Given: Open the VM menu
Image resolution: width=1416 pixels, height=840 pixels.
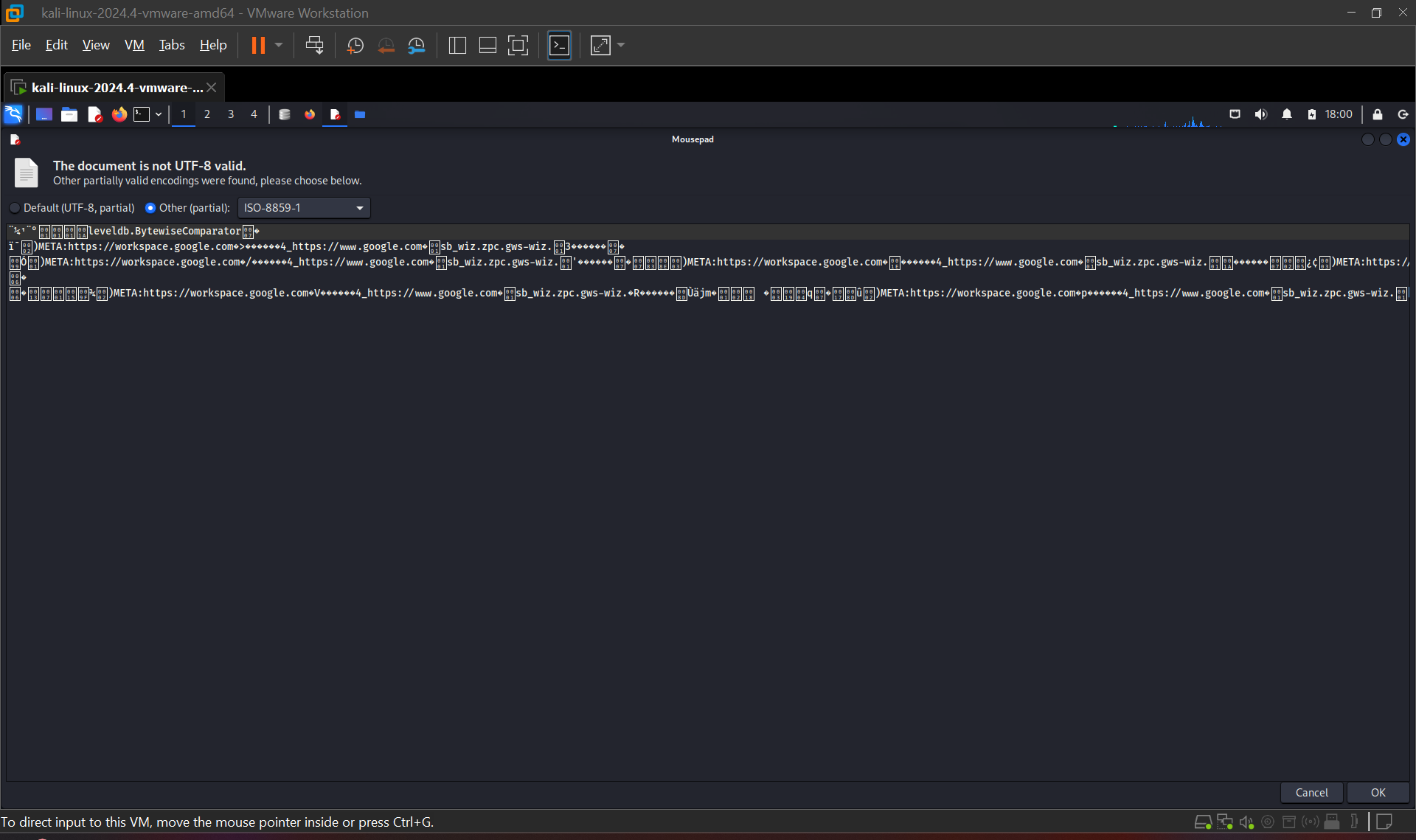Looking at the screenshot, I should pos(134,45).
